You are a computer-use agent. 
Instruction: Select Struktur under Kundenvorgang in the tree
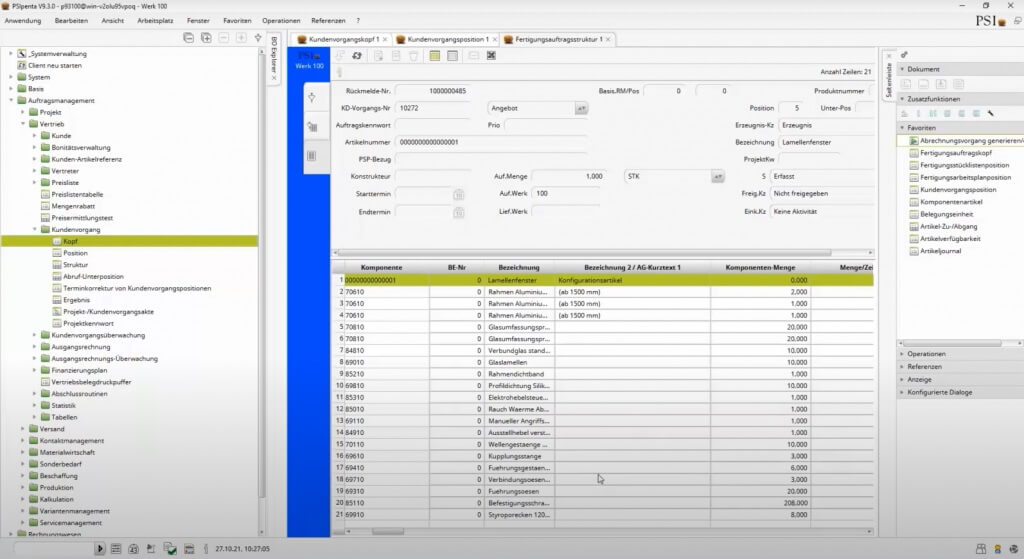pos(75,265)
